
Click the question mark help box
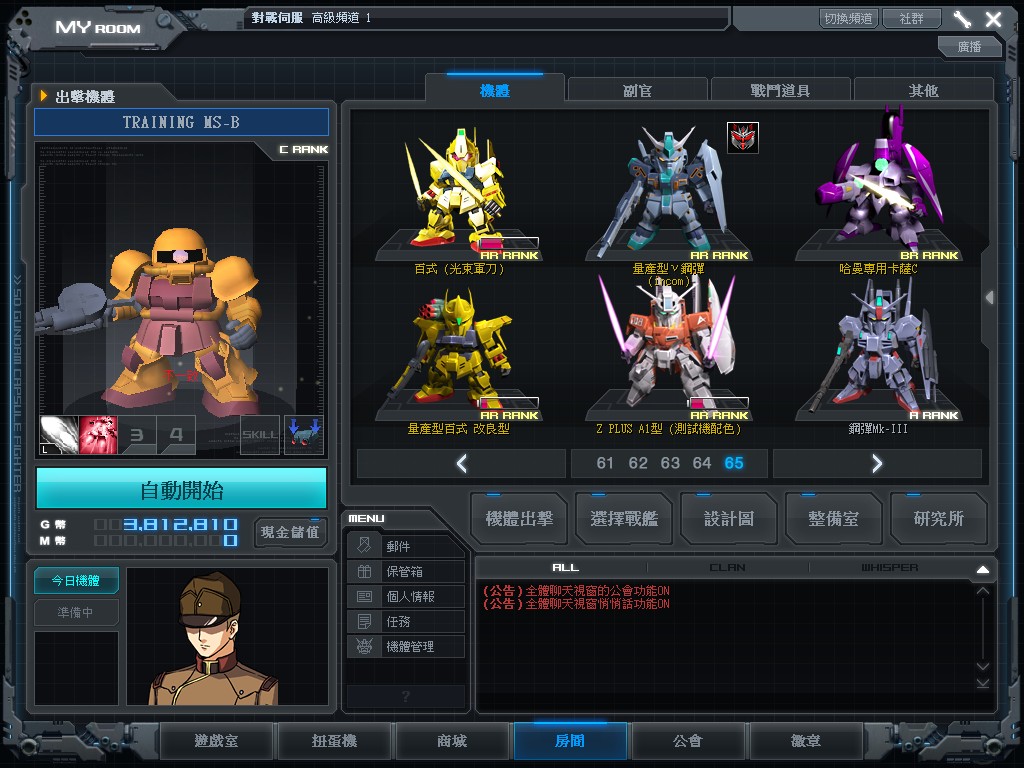click(x=406, y=696)
